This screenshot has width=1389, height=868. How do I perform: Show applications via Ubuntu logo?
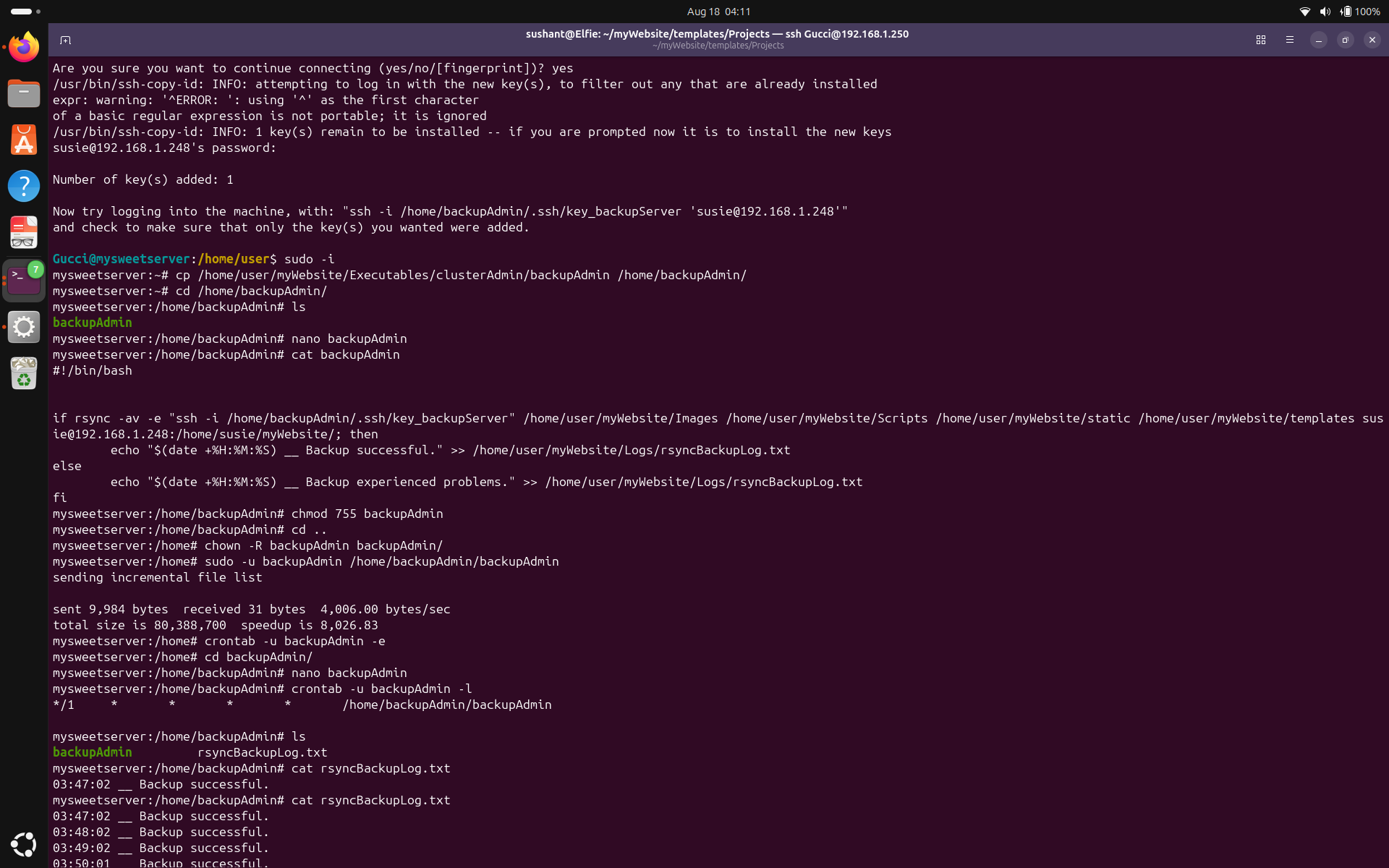(24, 844)
